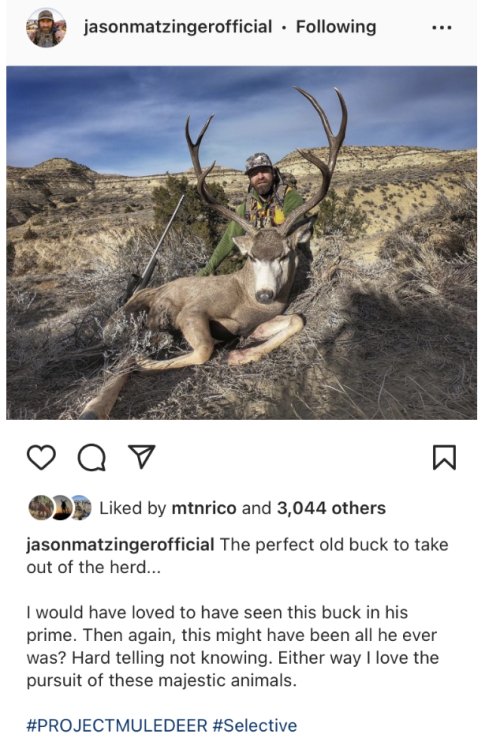500x742 pixels.
Task: Open comments via the speech bubble icon
Action: (91, 458)
